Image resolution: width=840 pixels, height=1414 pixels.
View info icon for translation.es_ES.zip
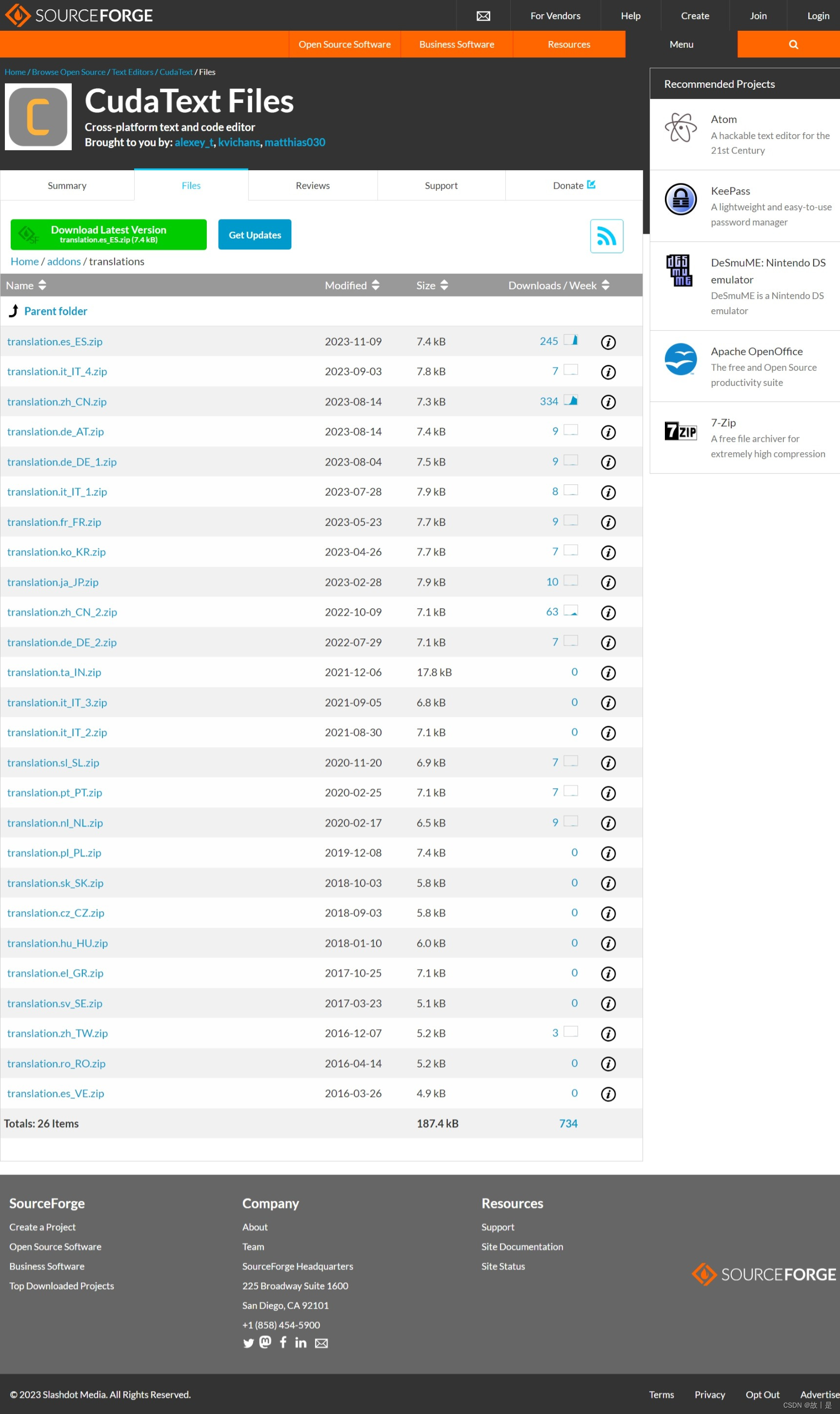608,342
